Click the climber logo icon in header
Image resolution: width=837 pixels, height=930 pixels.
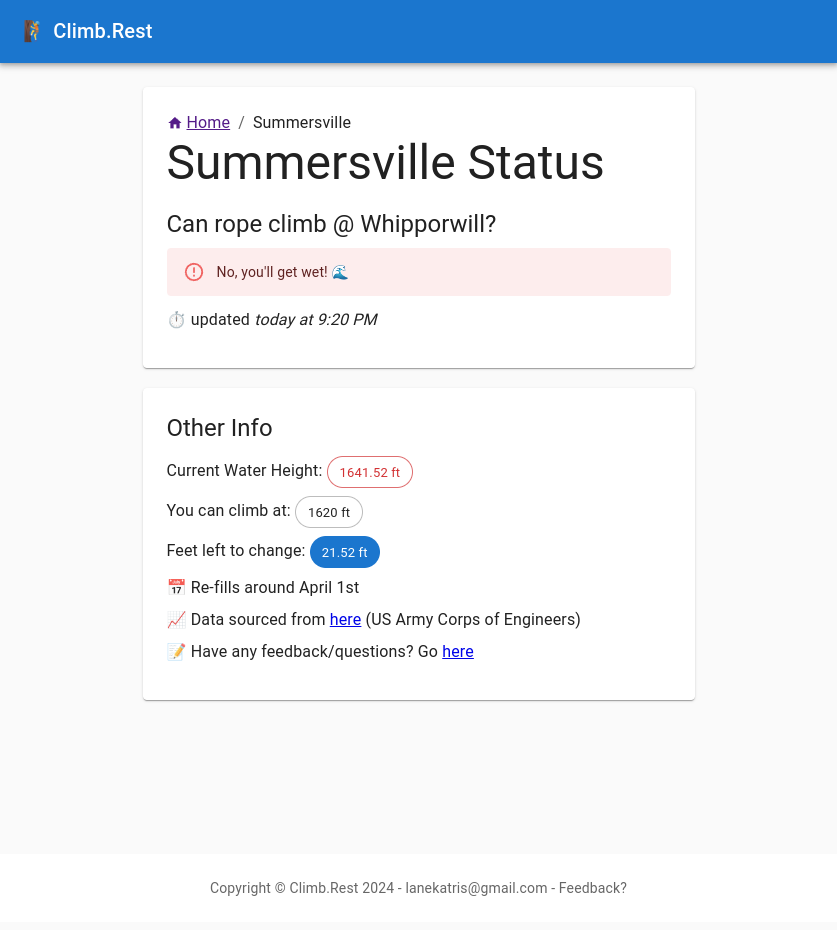(x=33, y=31)
